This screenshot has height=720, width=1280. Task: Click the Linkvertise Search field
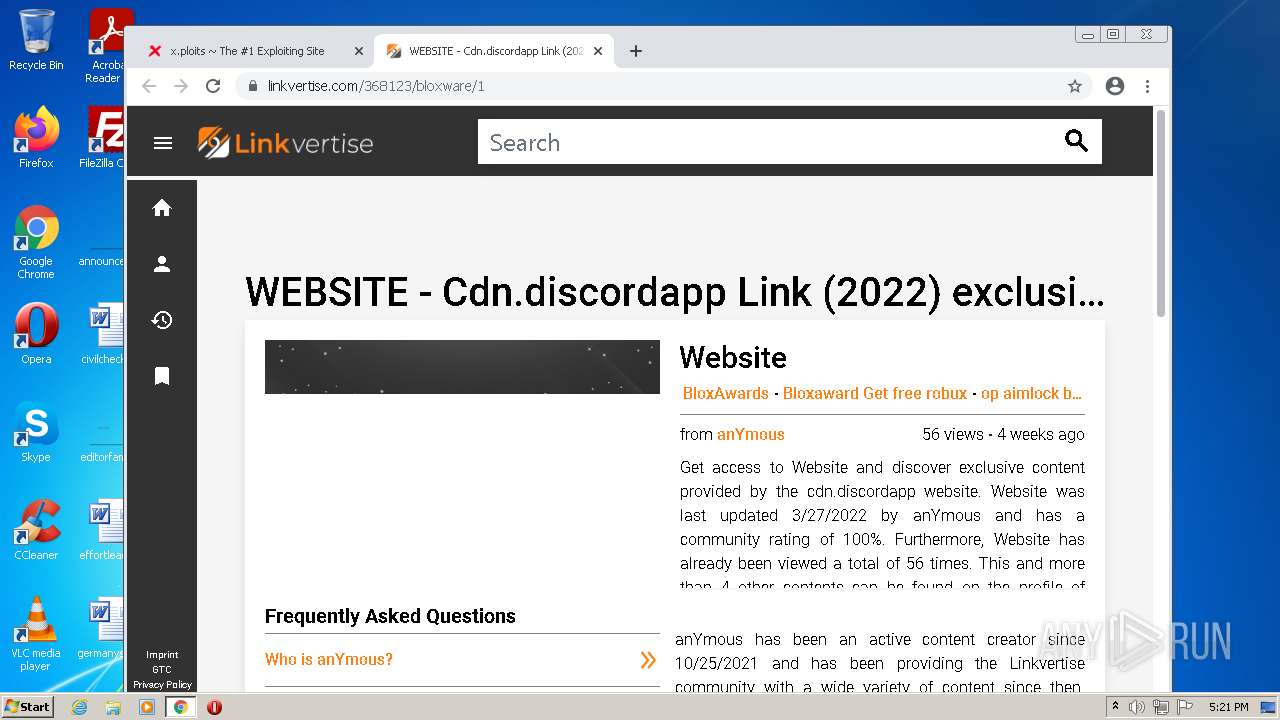770,142
